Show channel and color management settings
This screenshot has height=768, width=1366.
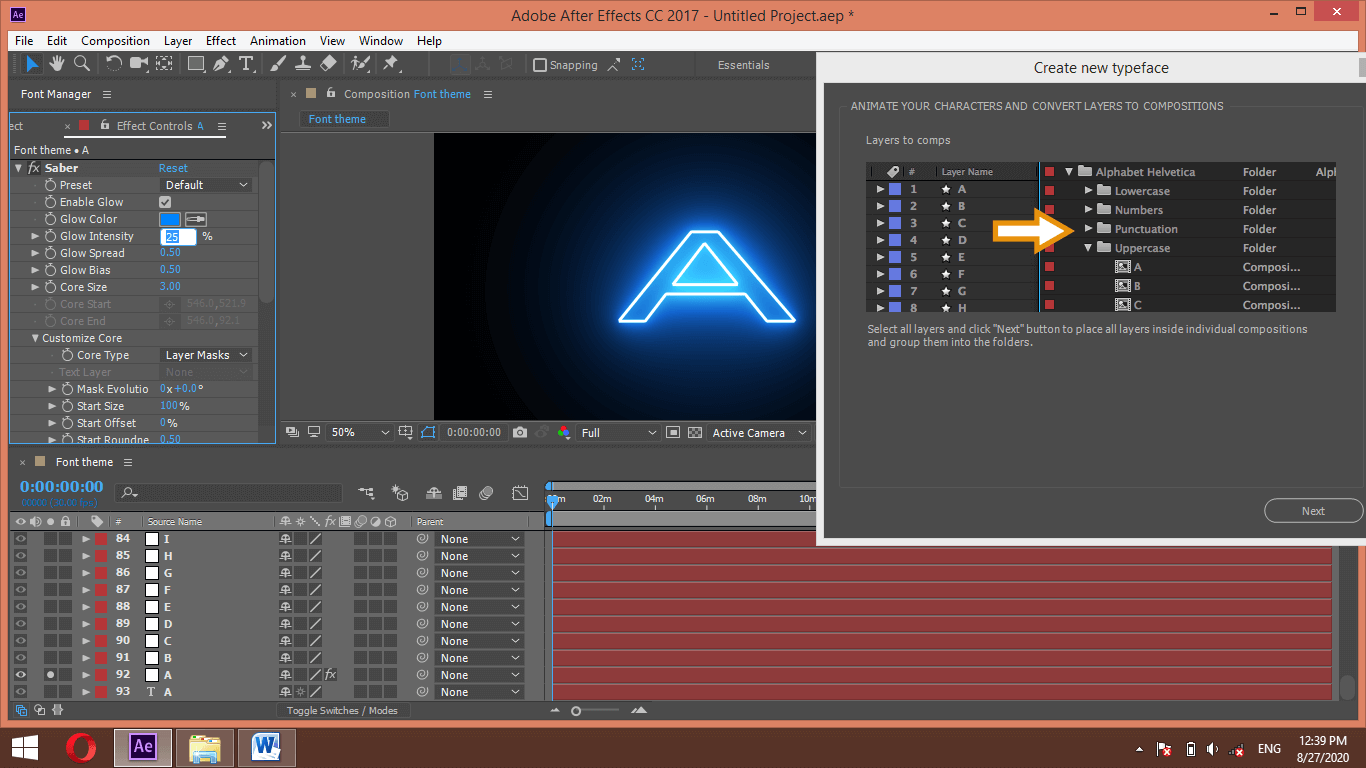[x=563, y=432]
